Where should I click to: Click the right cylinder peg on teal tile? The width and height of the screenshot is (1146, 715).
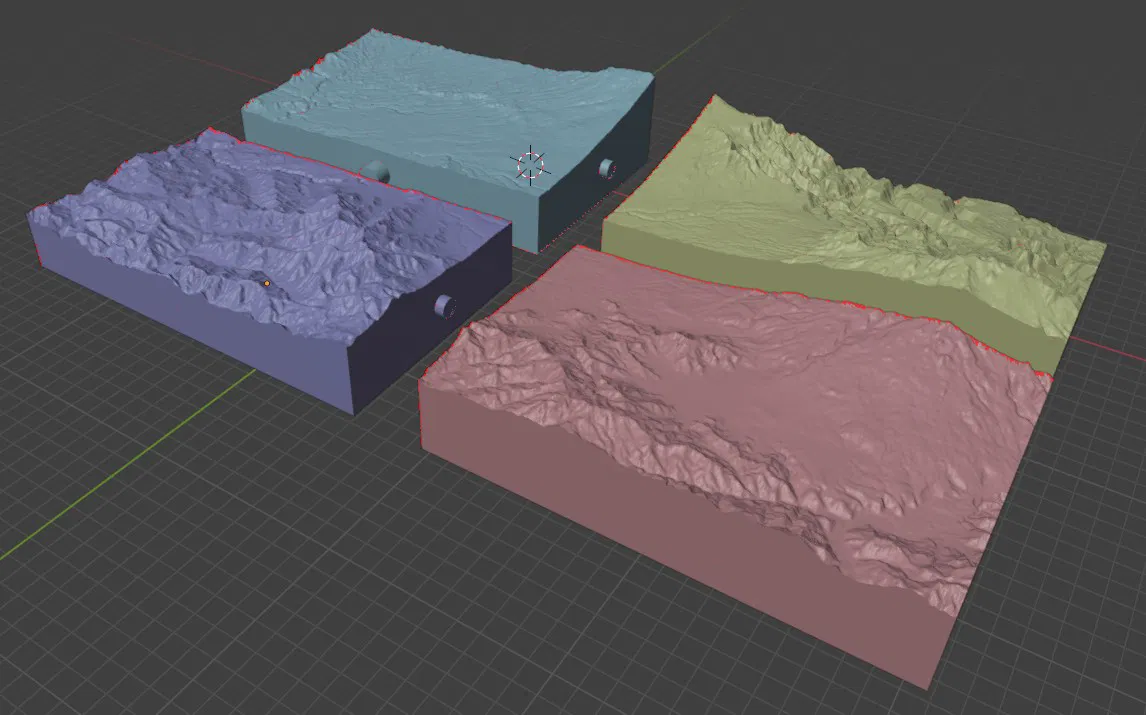(x=607, y=169)
